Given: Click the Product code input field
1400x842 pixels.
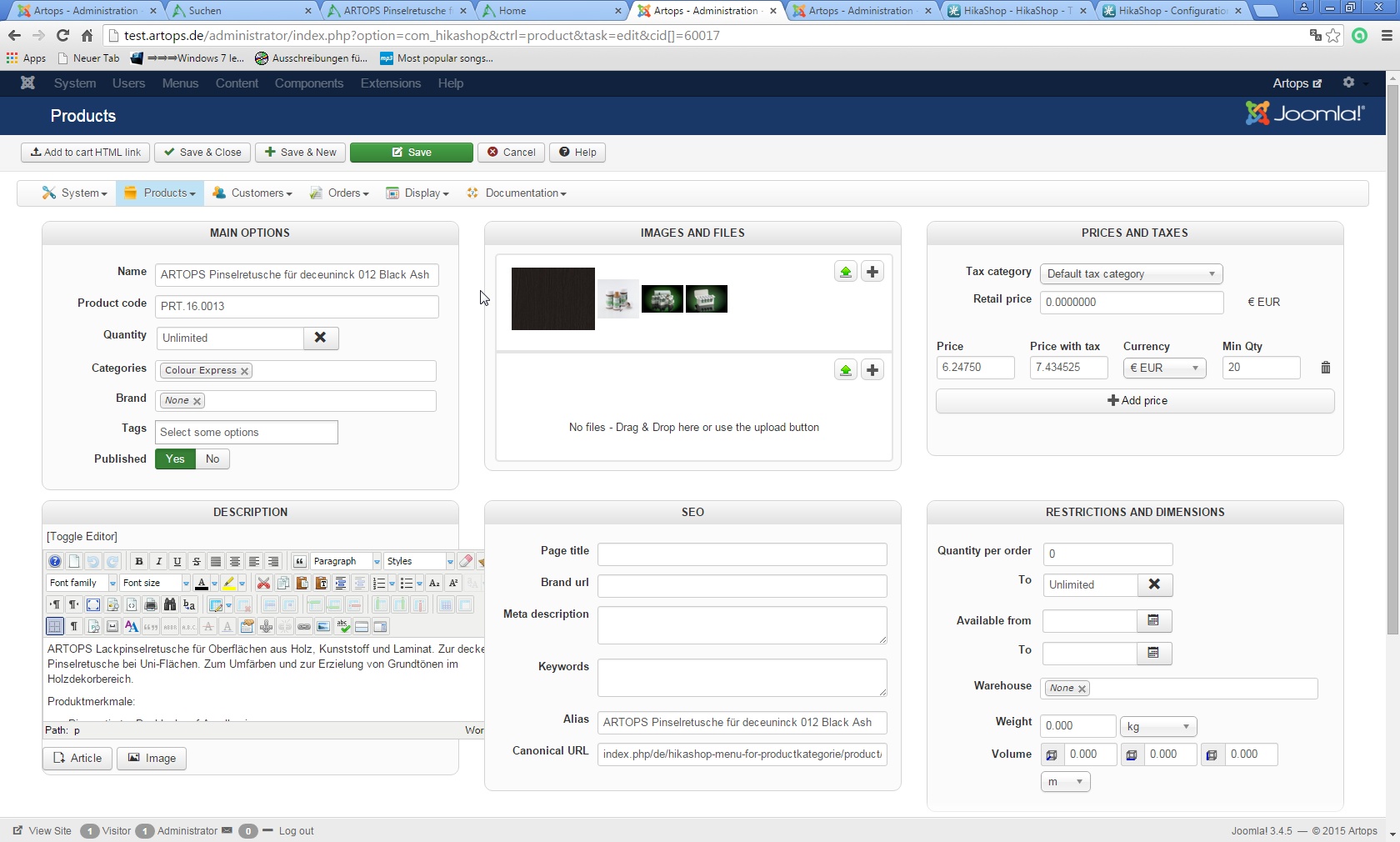Looking at the screenshot, I should click(x=297, y=306).
